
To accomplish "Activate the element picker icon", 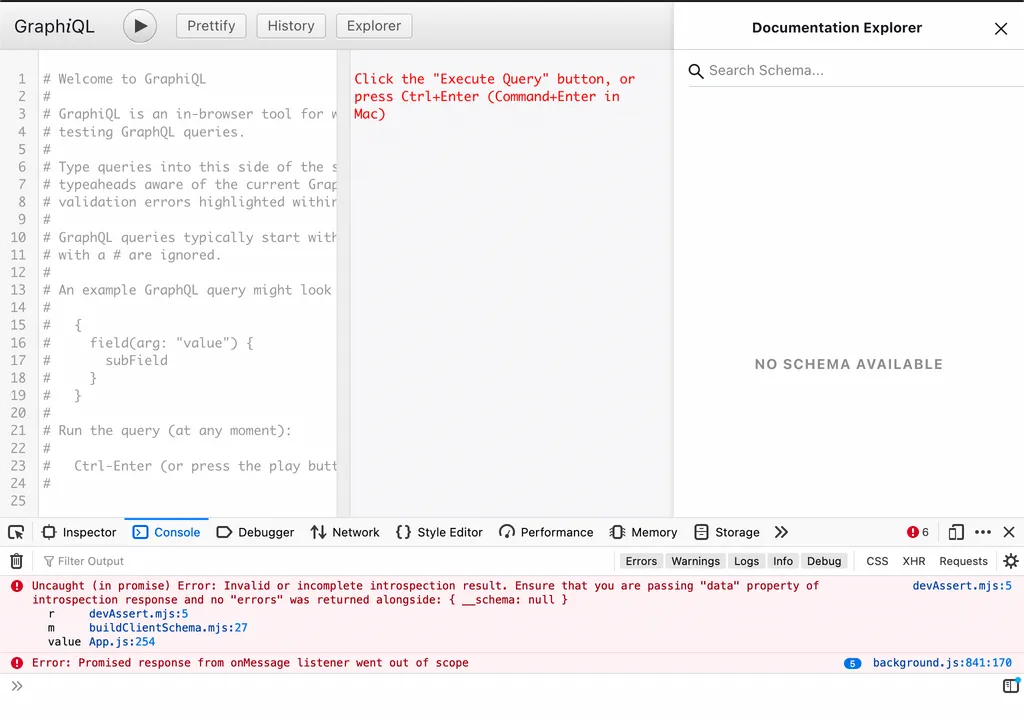I will [16, 532].
